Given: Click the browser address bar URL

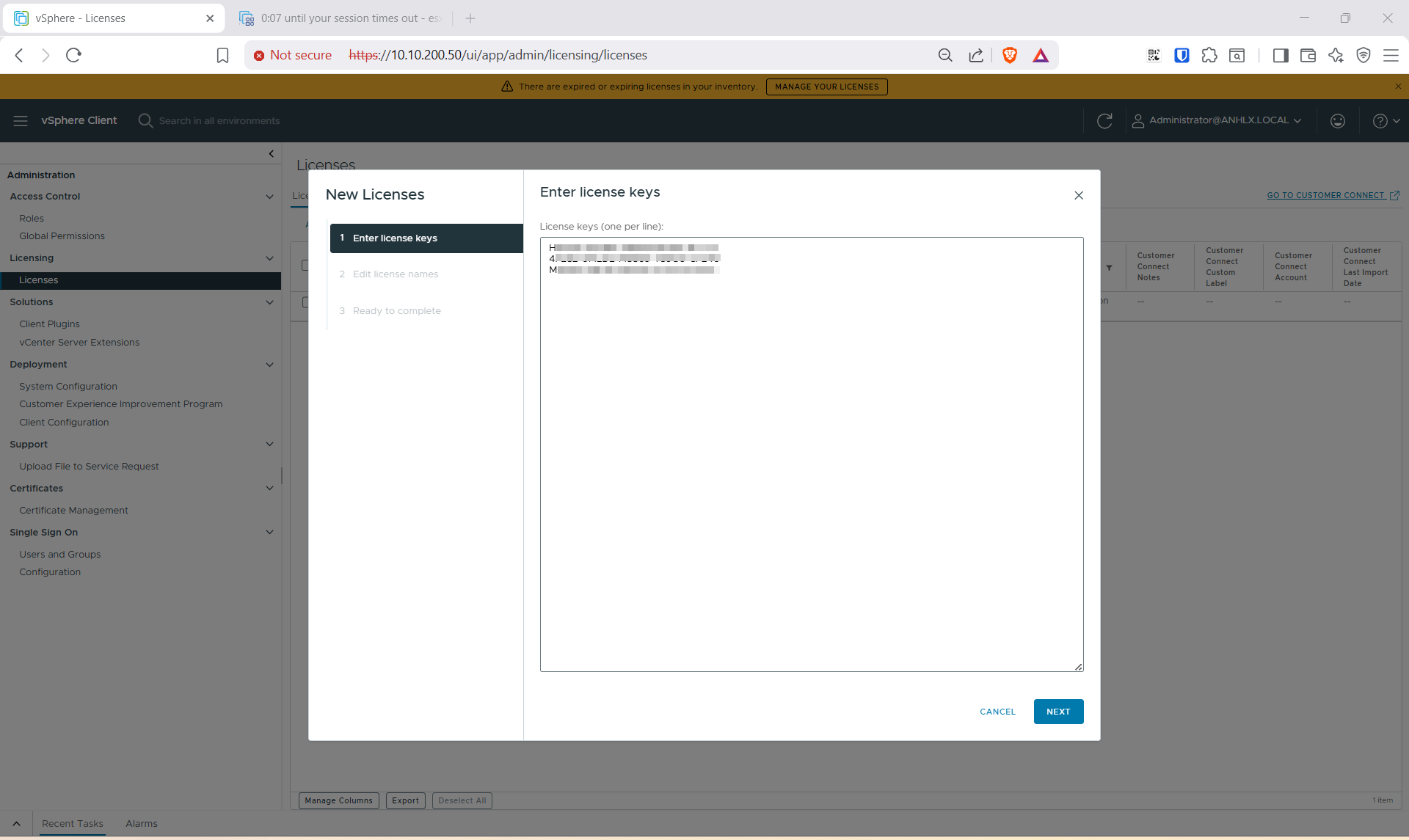Looking at the screenshot, I should [x=498, y=55].
